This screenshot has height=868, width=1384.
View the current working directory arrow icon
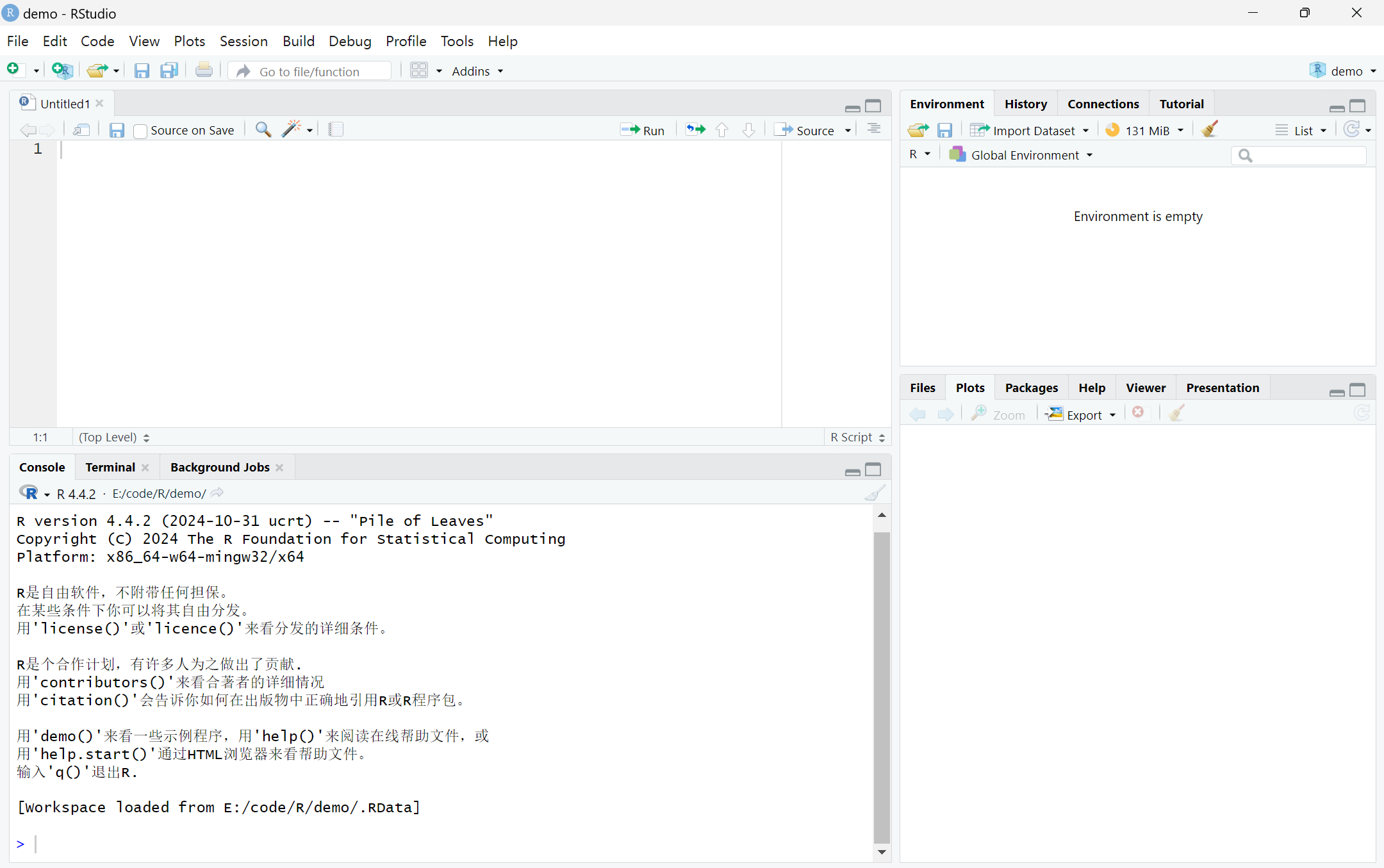[x=217, y=493]
